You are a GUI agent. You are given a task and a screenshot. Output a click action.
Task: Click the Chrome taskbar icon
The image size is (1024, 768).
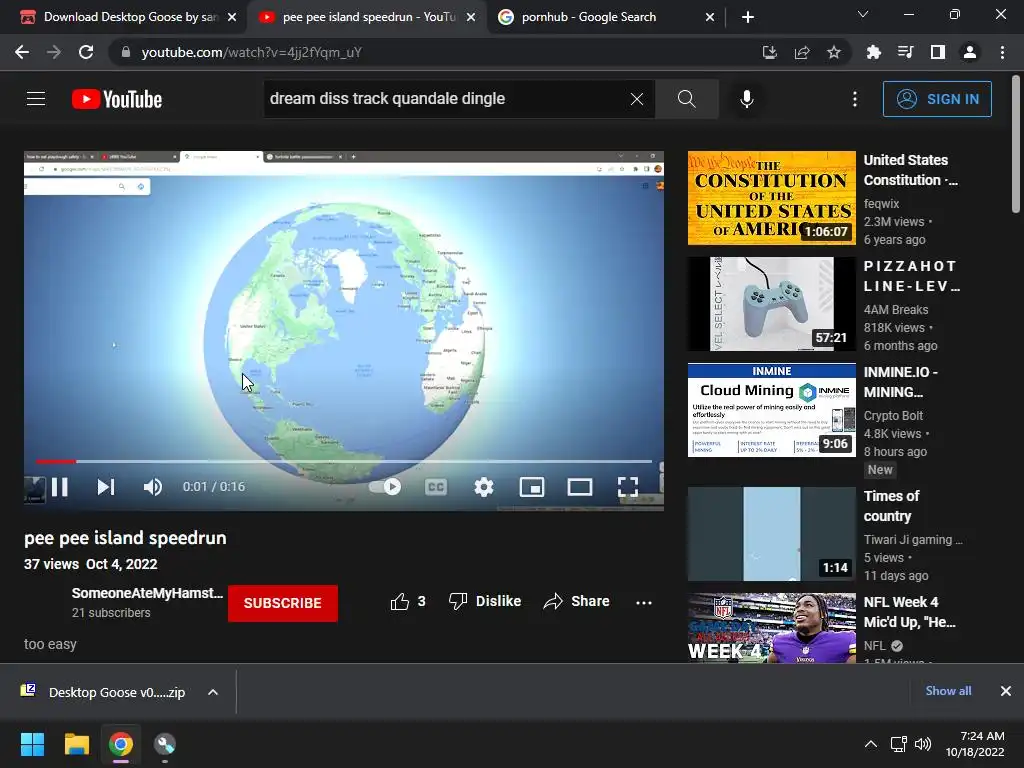121,744
